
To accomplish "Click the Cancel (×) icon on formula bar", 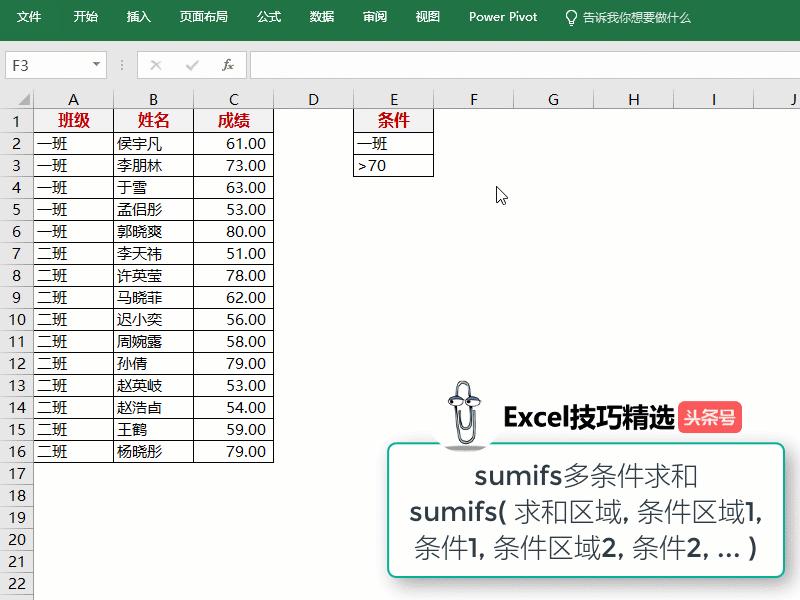I will pyautogui.click(x=155, y=65).
